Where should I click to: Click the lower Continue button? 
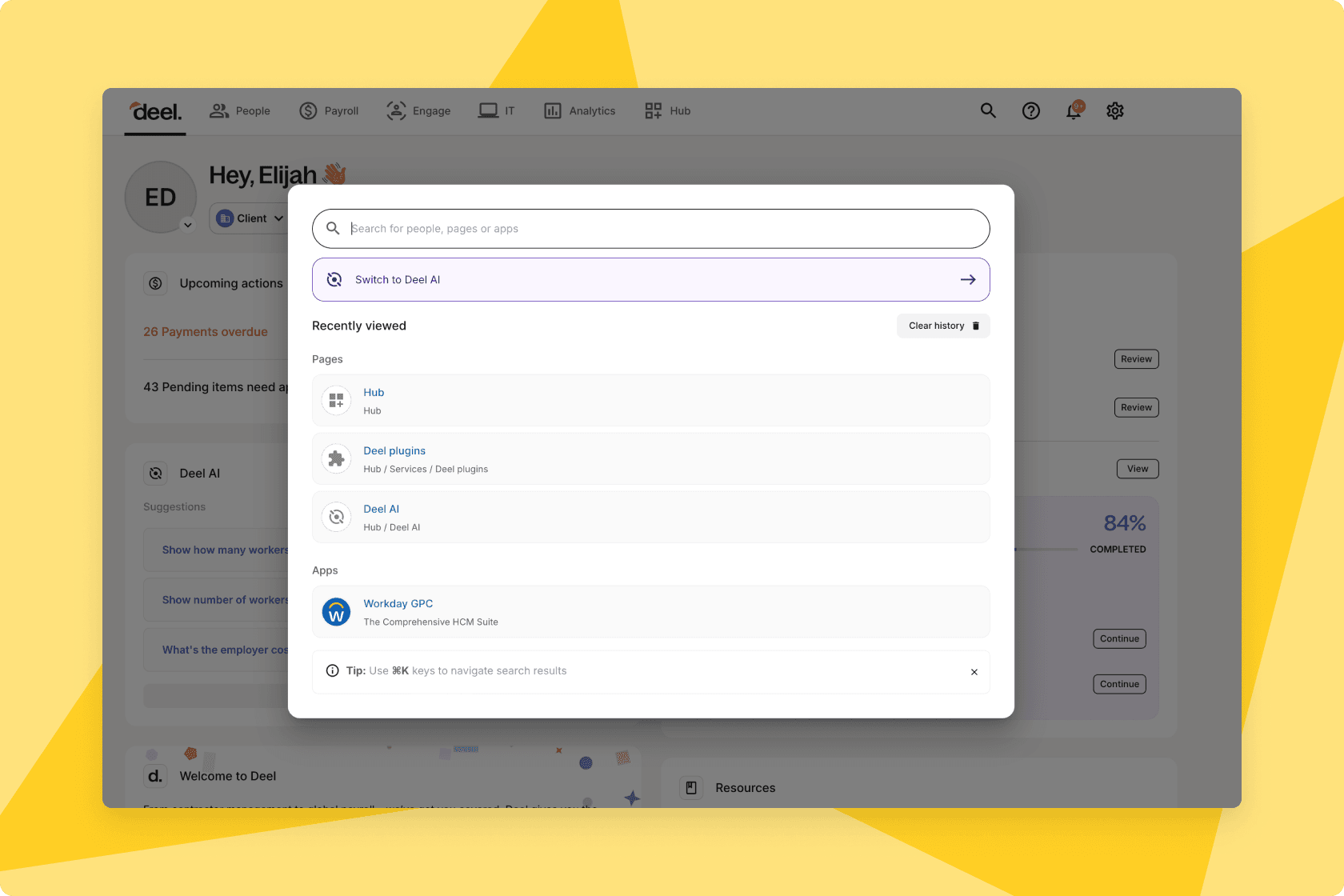(x=1119, y=685)
